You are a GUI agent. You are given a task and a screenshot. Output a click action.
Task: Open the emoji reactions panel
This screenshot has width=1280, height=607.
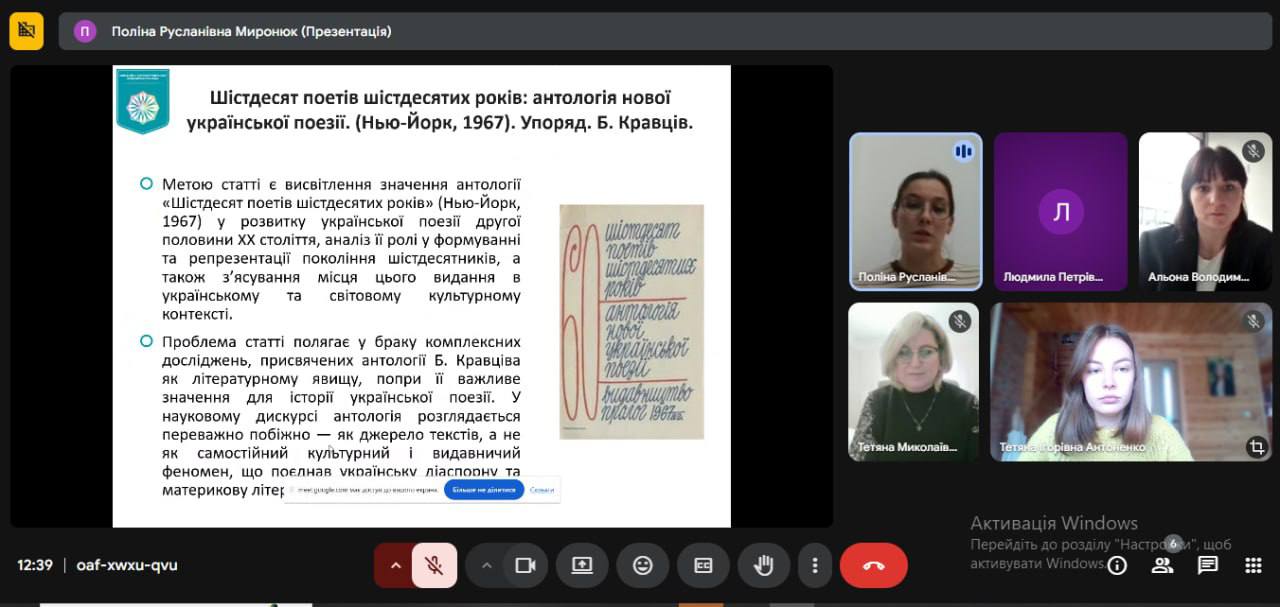click(642, 565)
